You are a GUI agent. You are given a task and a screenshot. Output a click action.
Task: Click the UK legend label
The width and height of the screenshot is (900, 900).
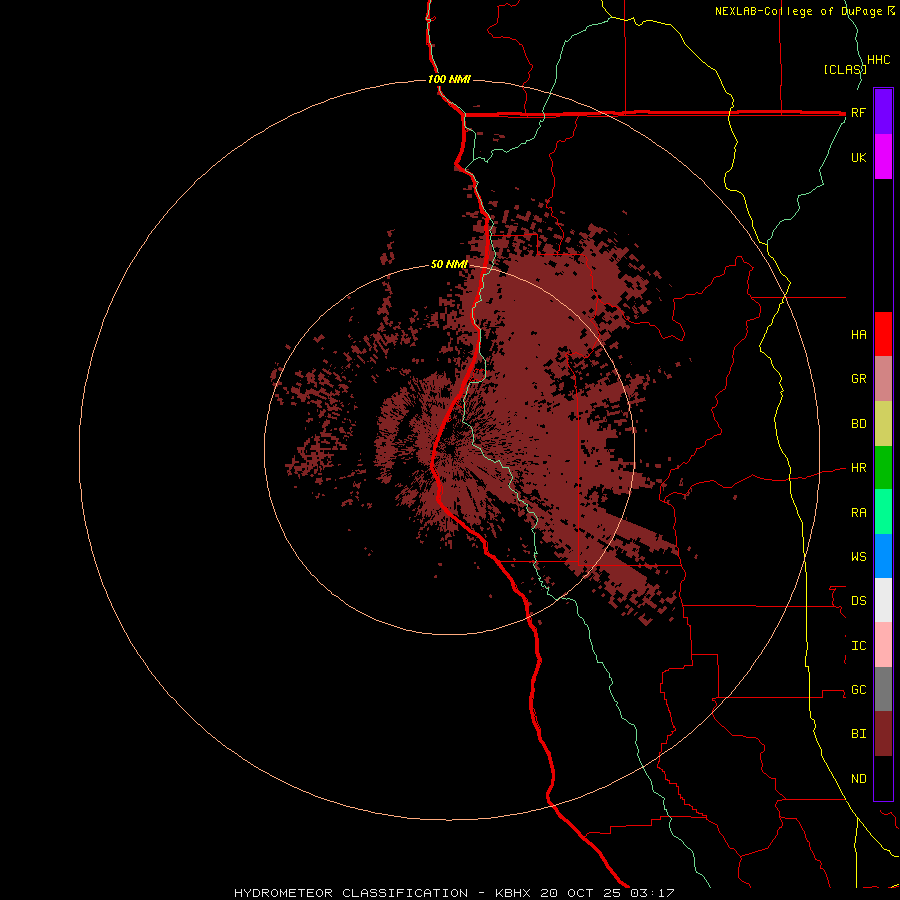click(x=858, y=157)
